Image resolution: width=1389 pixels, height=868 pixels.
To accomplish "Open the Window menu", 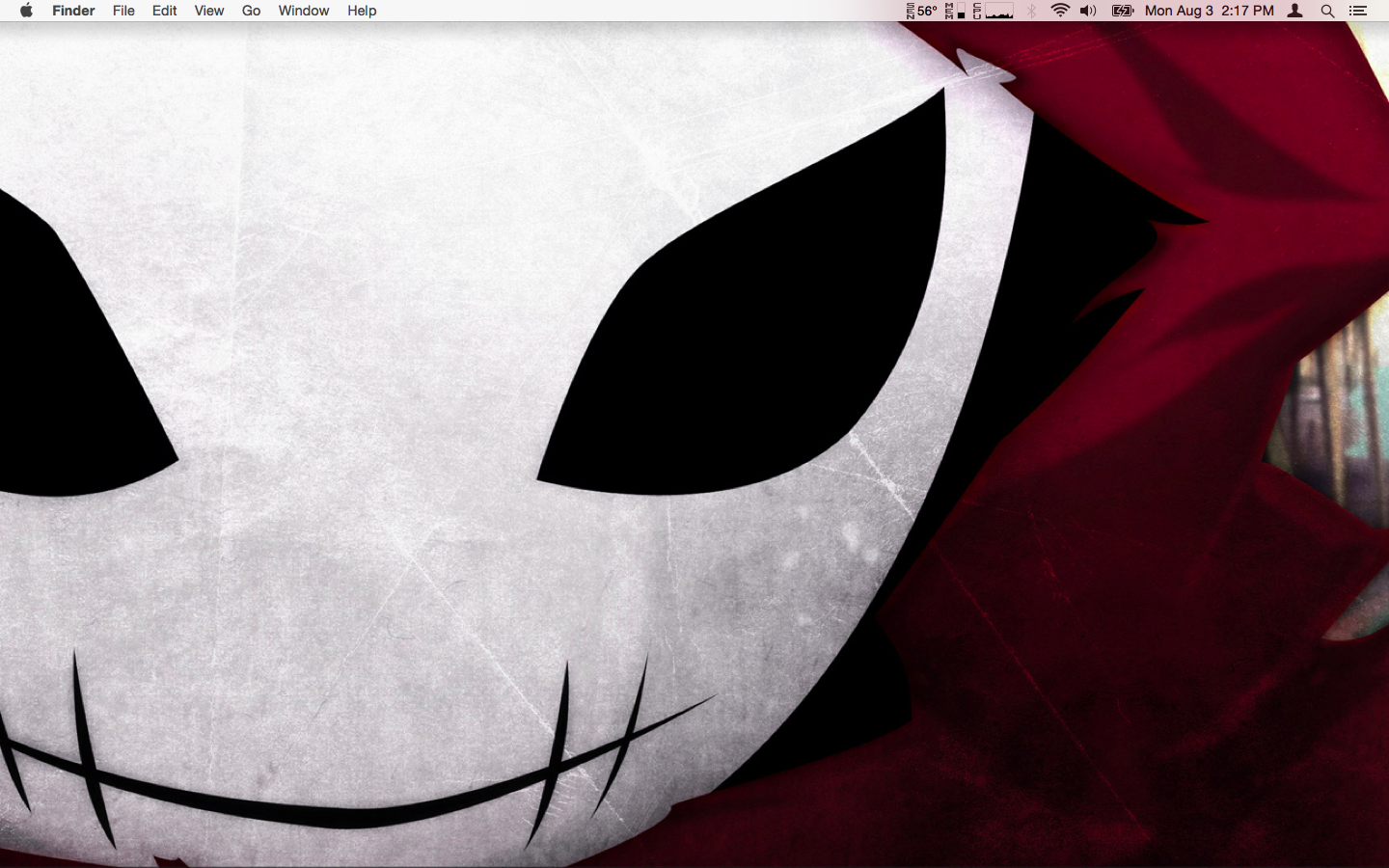I will coord(303,11).
